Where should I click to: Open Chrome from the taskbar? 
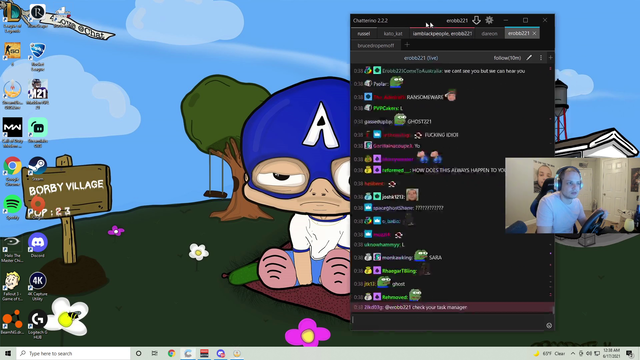[171, 353]
